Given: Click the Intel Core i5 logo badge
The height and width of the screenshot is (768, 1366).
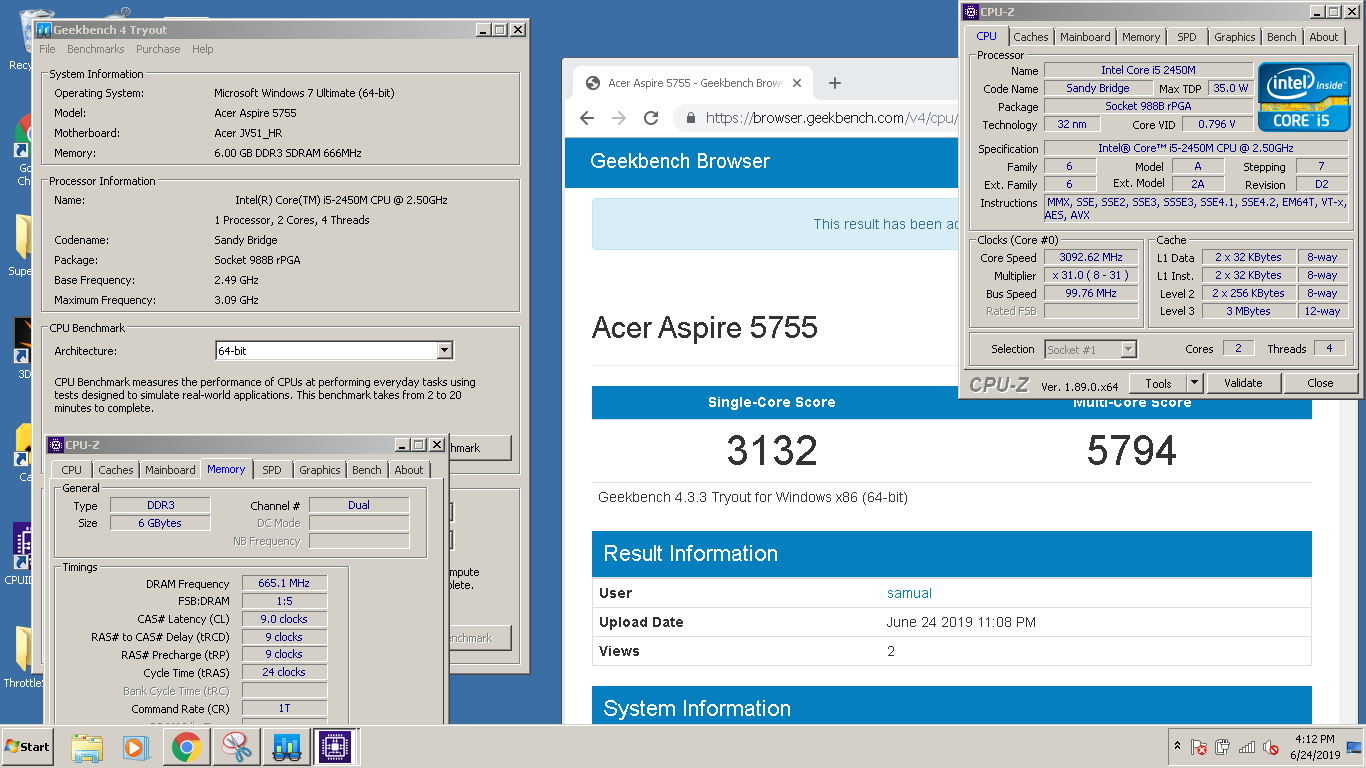Looking at the screenshot, I should (x=1304, y=97).
